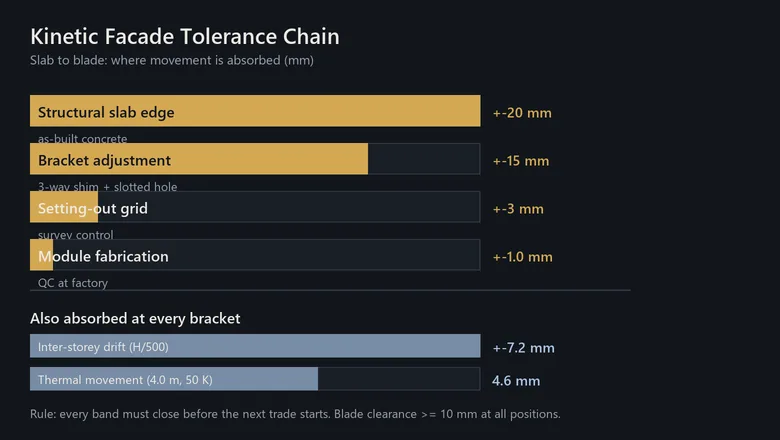Screen dimensions: 780x440
Task: Click the Slab to blade subtitle
Action: (172, 61)
